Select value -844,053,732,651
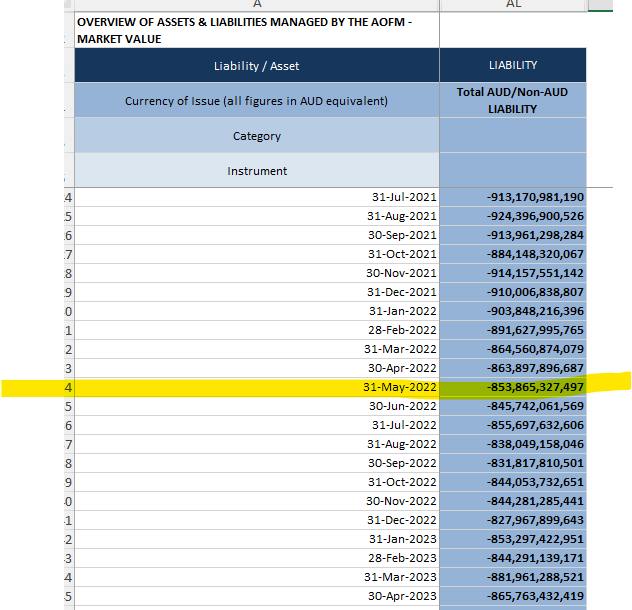632x610 pixels. point(513,482)
